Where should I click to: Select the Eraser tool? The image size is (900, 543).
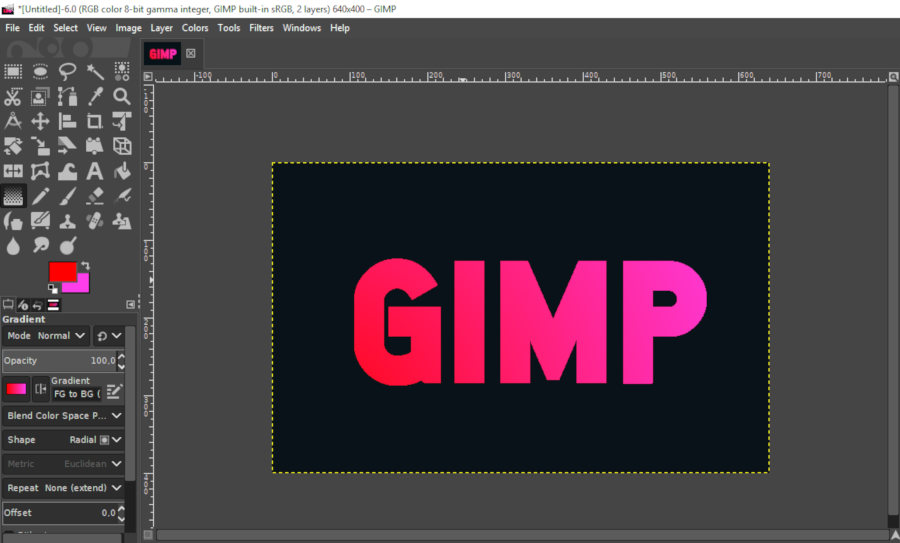click(x=95, y=196)
